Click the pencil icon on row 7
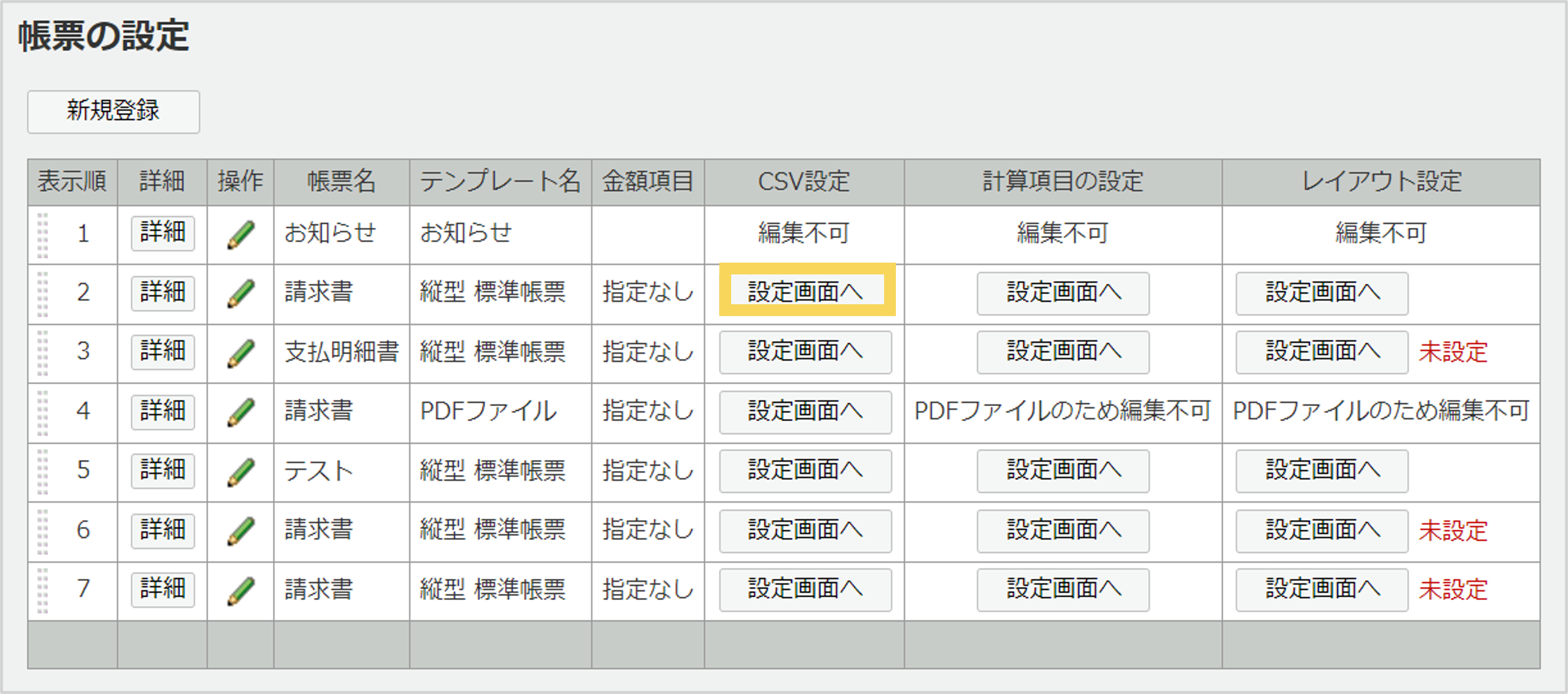1568x694 pixels. click(240, 589)
